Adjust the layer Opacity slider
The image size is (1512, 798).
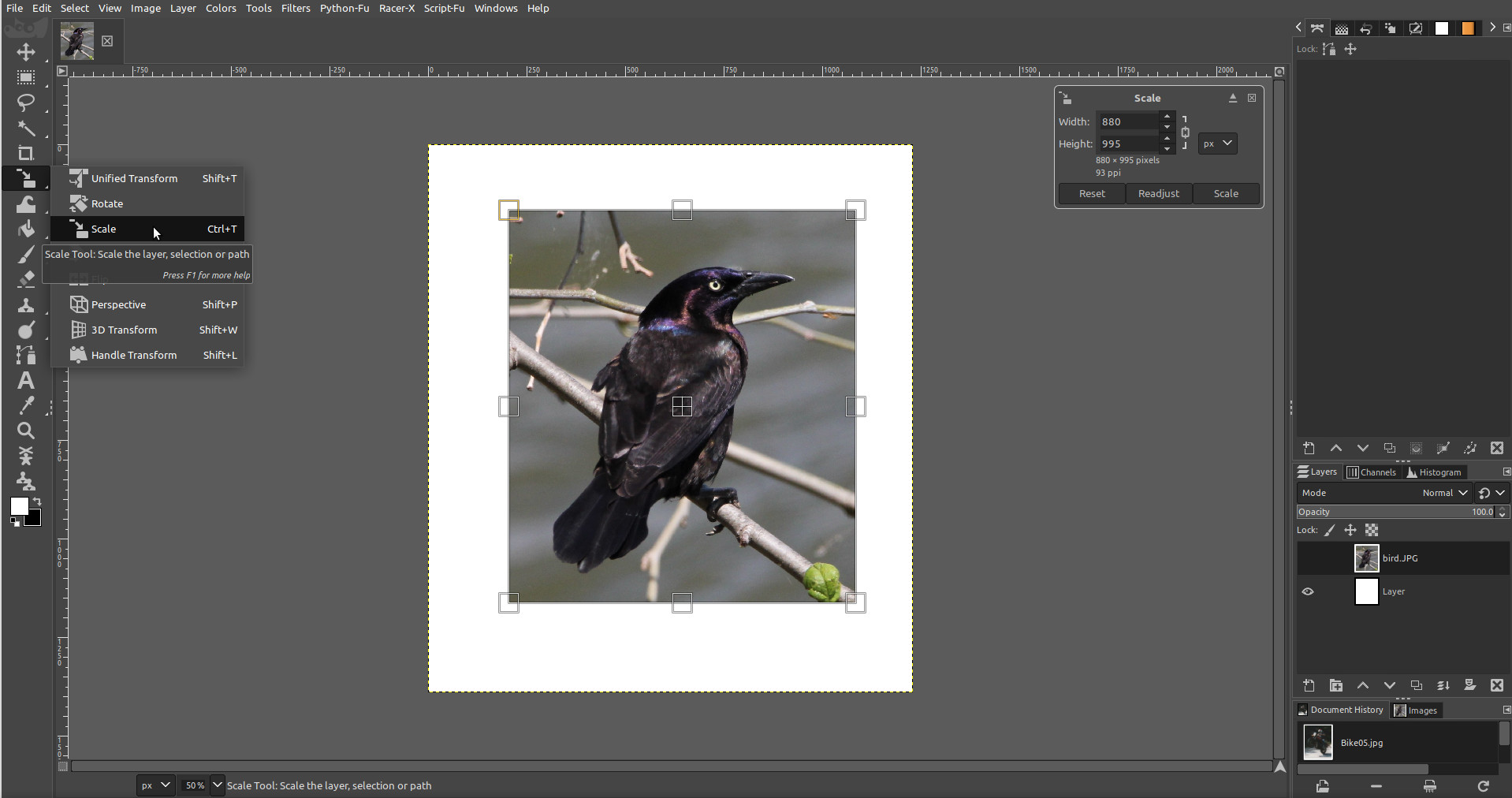[1397, 512]
